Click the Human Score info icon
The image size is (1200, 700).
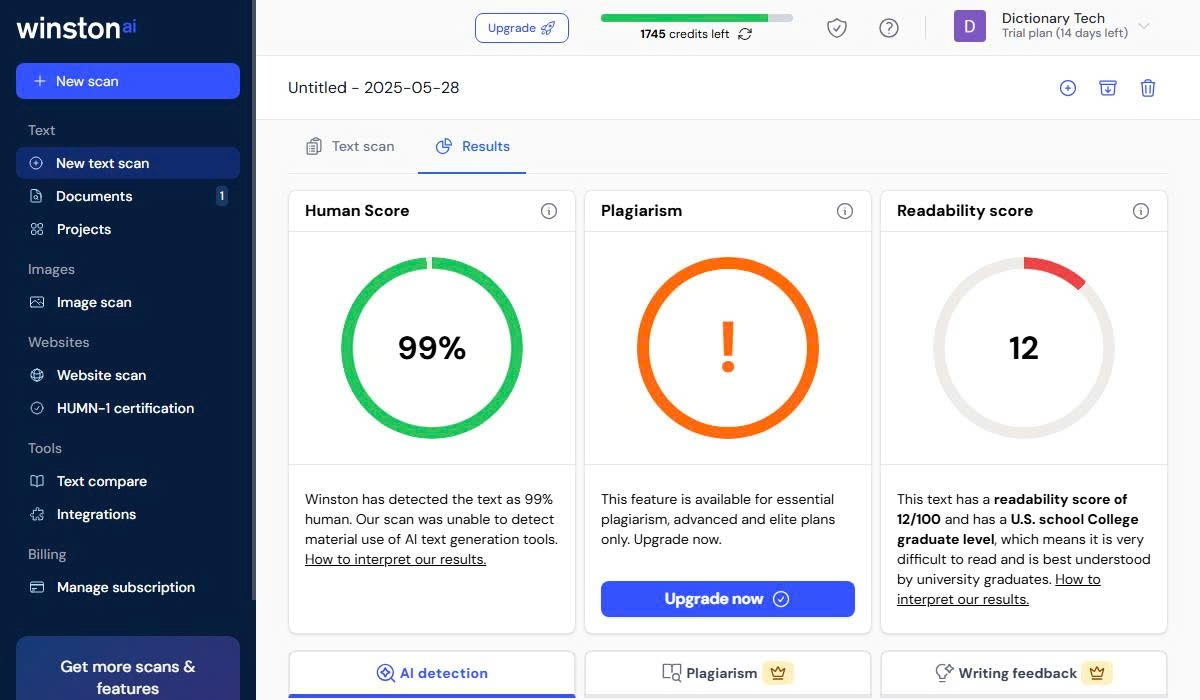[x=548, y=211]
